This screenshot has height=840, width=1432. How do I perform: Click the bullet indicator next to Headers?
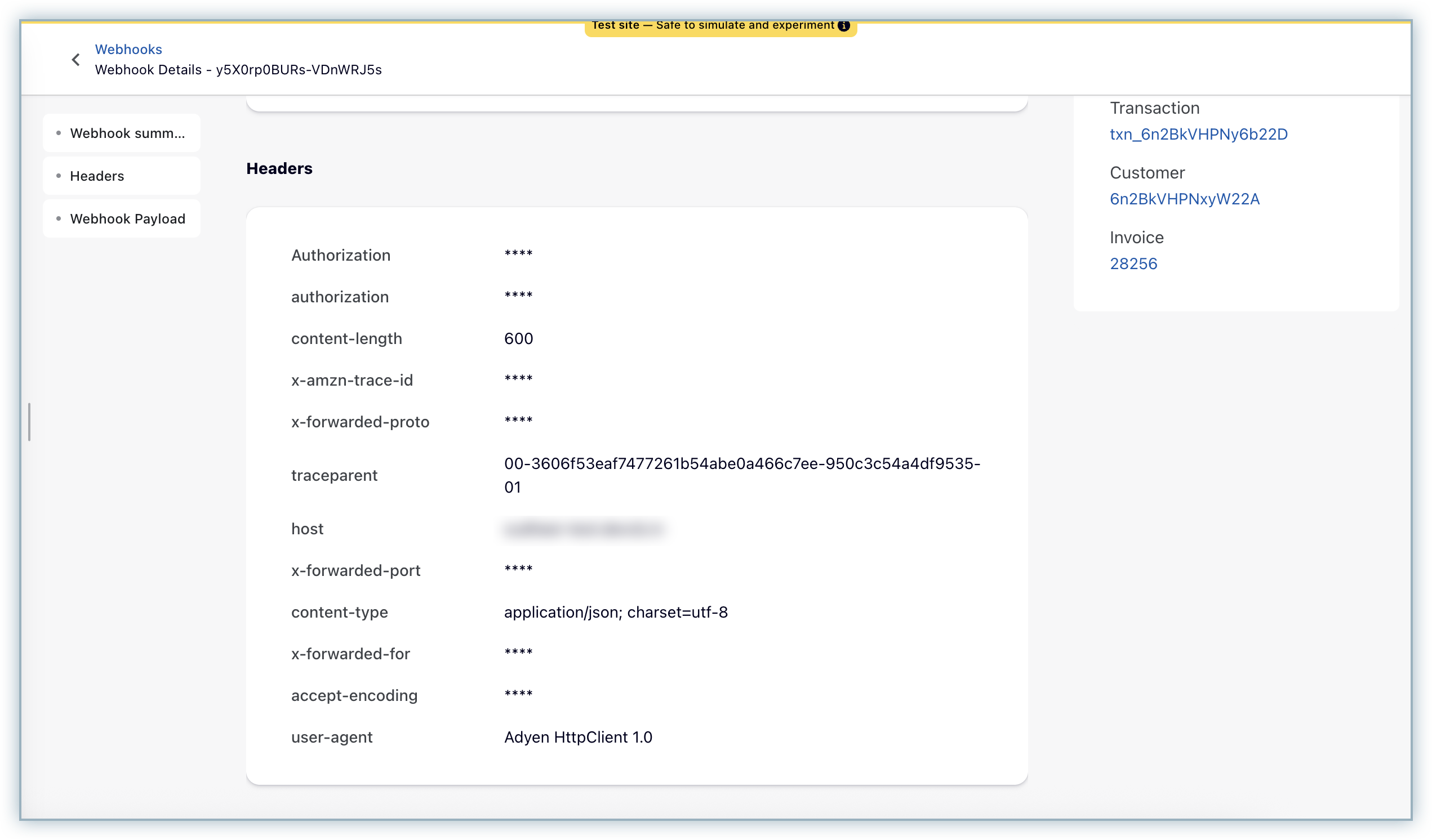(59, 176)
